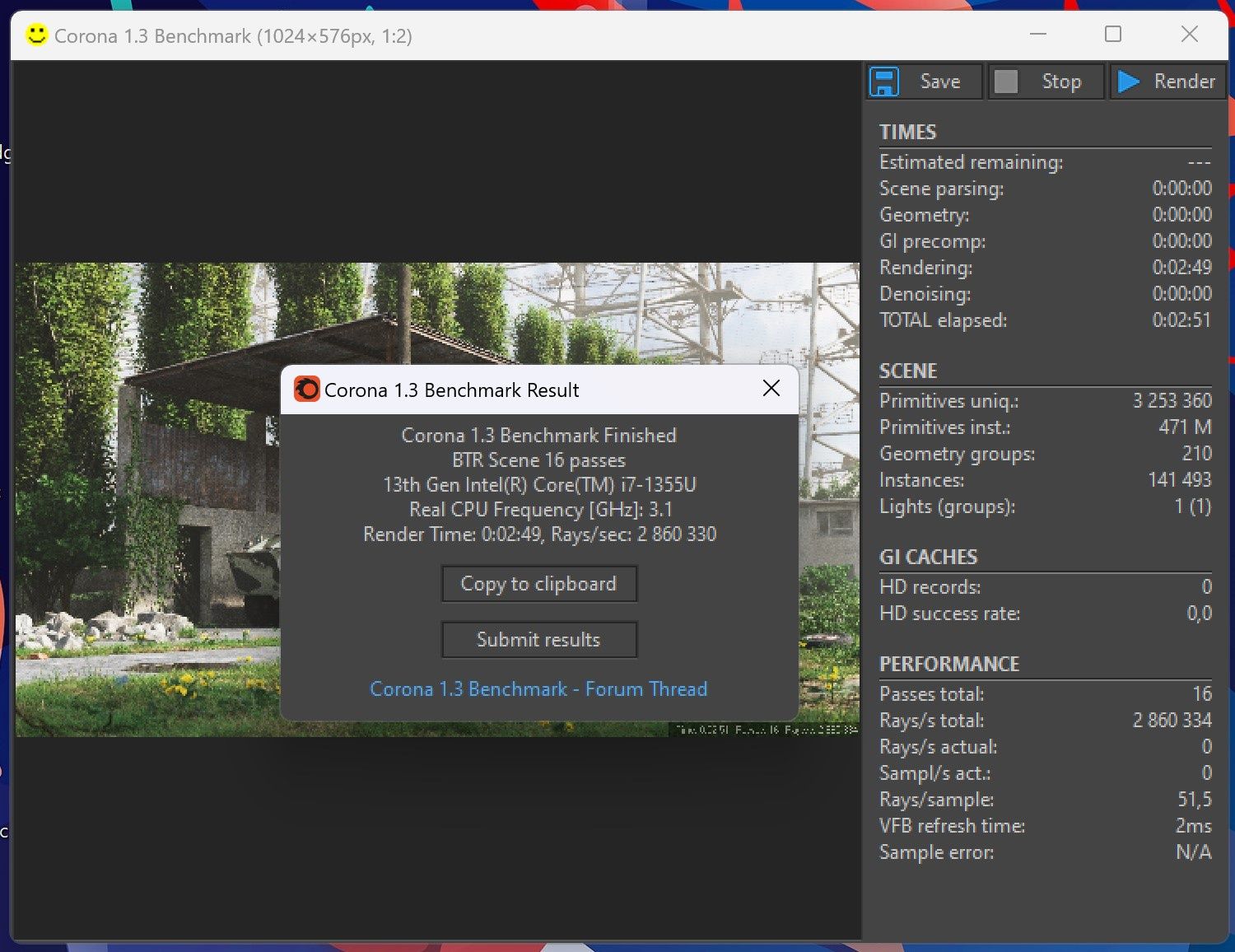Click the Corona logo icon in result dialog
Screen dimensions: 1235x952
[307, 390]
